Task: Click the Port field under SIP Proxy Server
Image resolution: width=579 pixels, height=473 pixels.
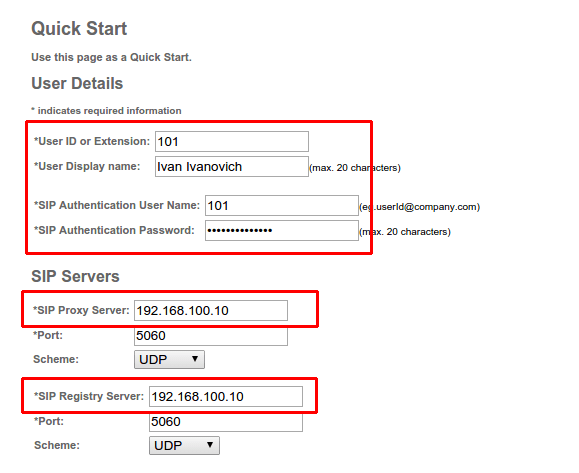Action: click(211, 336)
